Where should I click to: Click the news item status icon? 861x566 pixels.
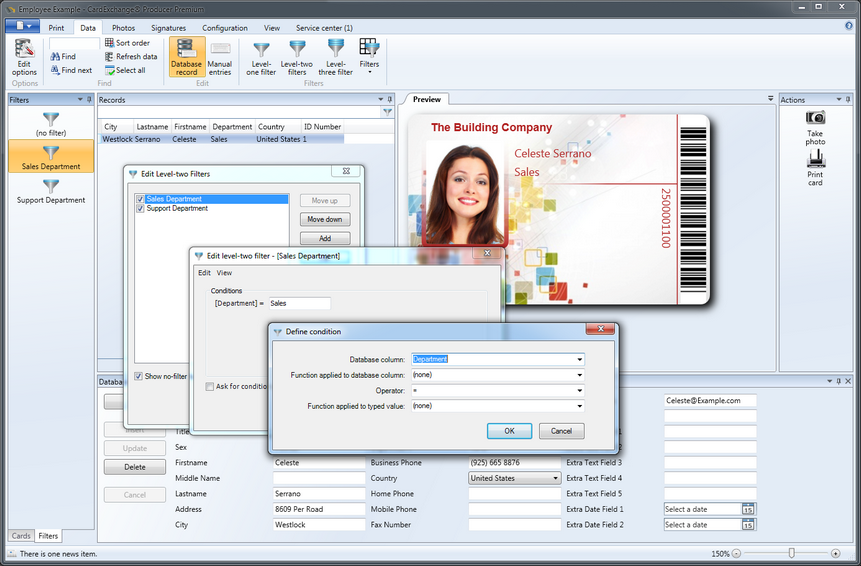12,553
